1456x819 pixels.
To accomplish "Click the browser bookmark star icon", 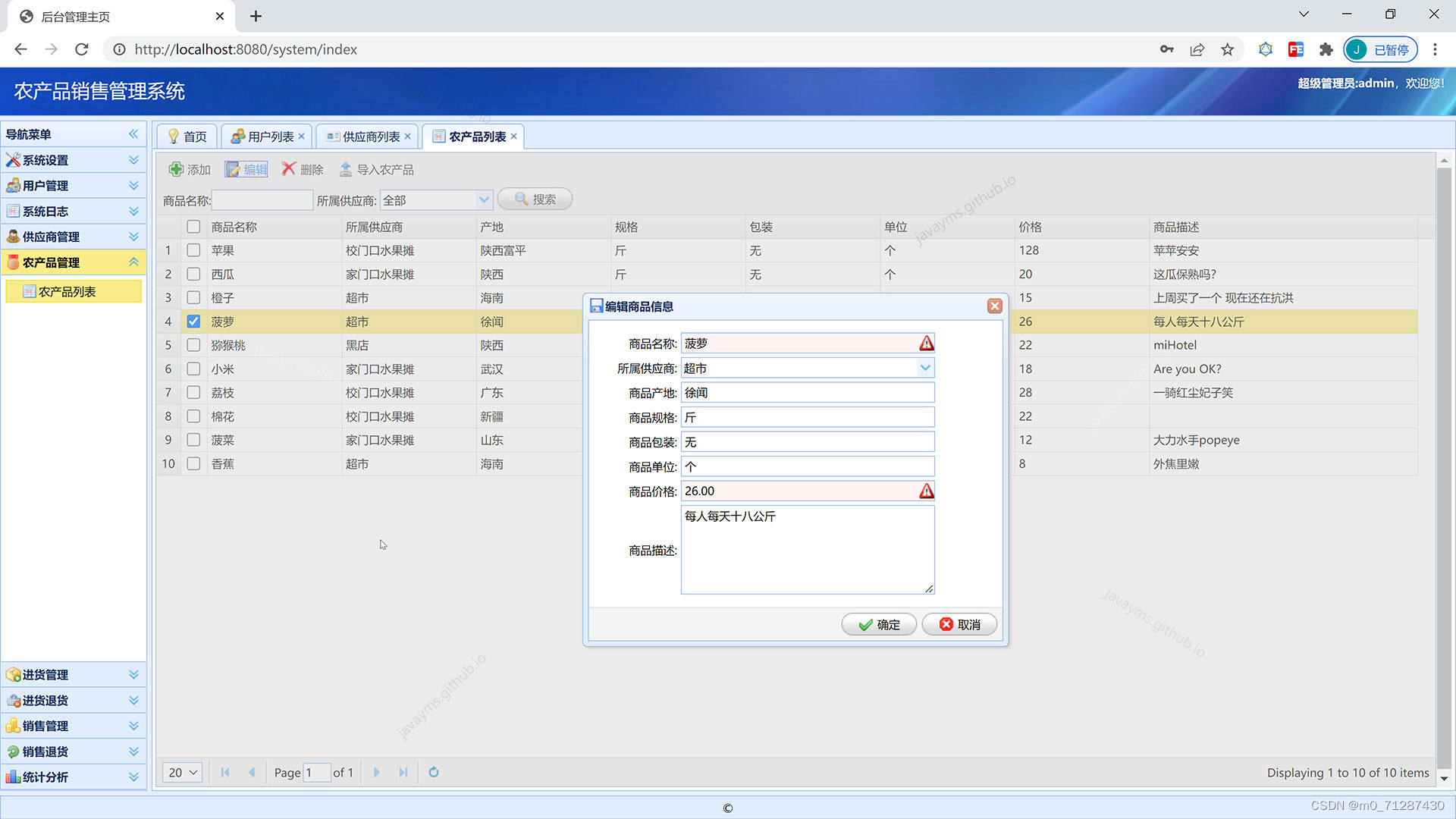I will coord(1228,49).
